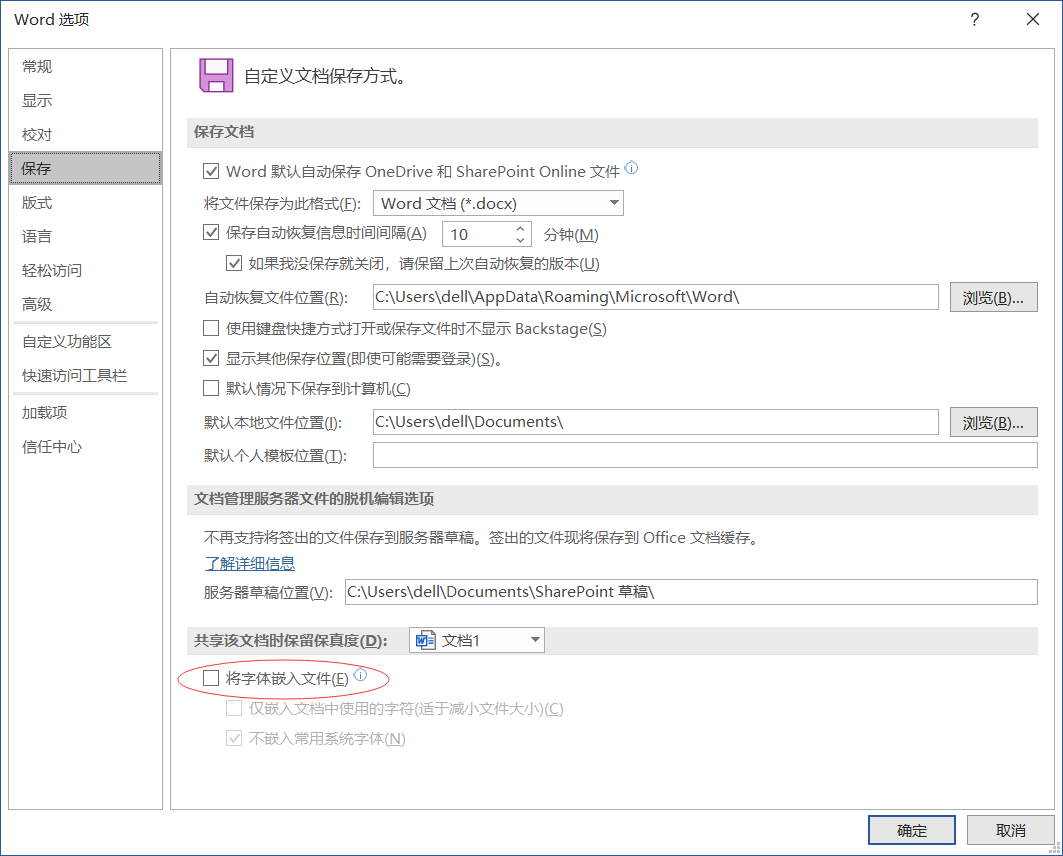Click the 自动恢复文件位置 path field
The width and height of the screenshot is (1063, 856).
tap(656, 297)
